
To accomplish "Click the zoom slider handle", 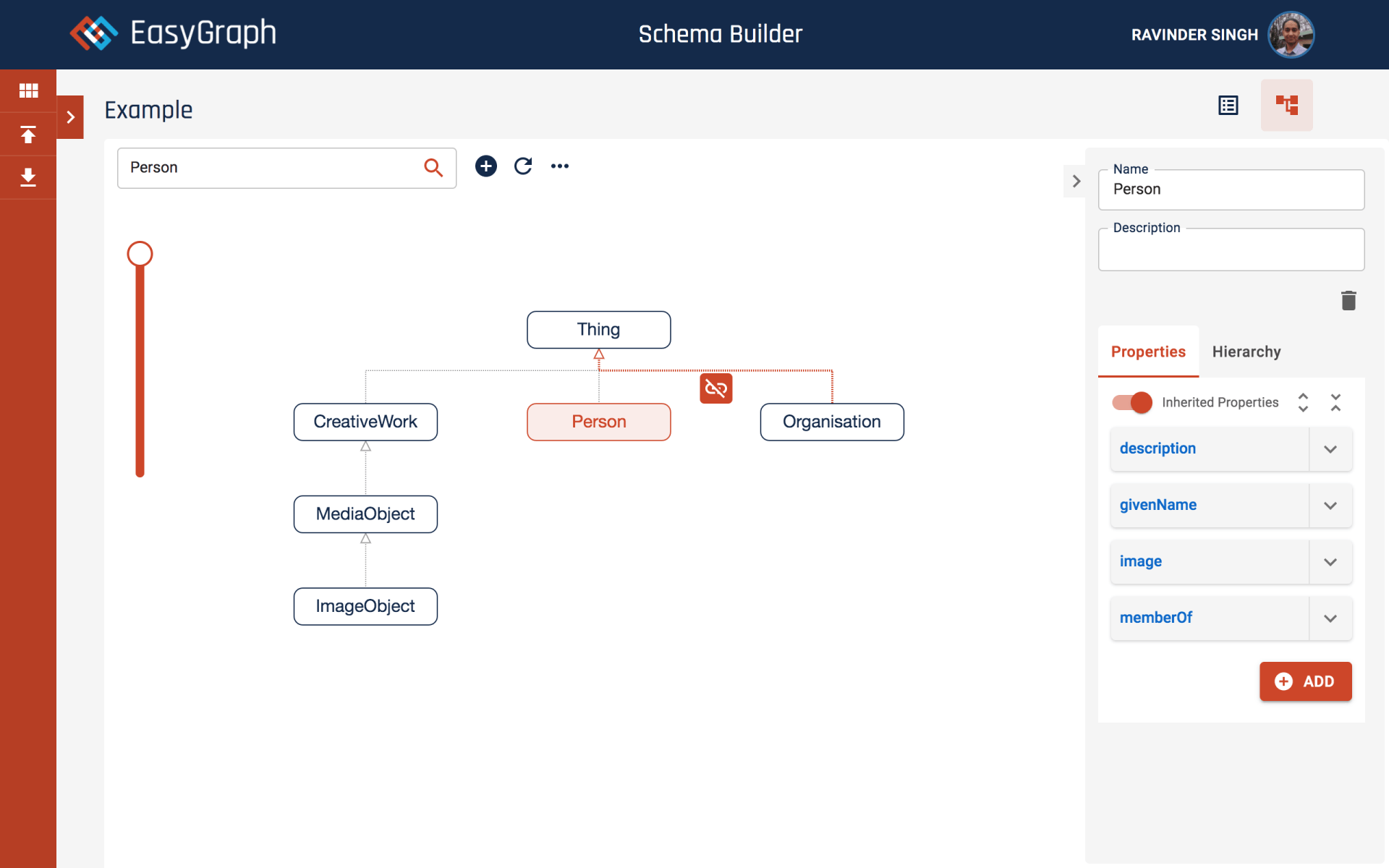I will click(140, 254).
